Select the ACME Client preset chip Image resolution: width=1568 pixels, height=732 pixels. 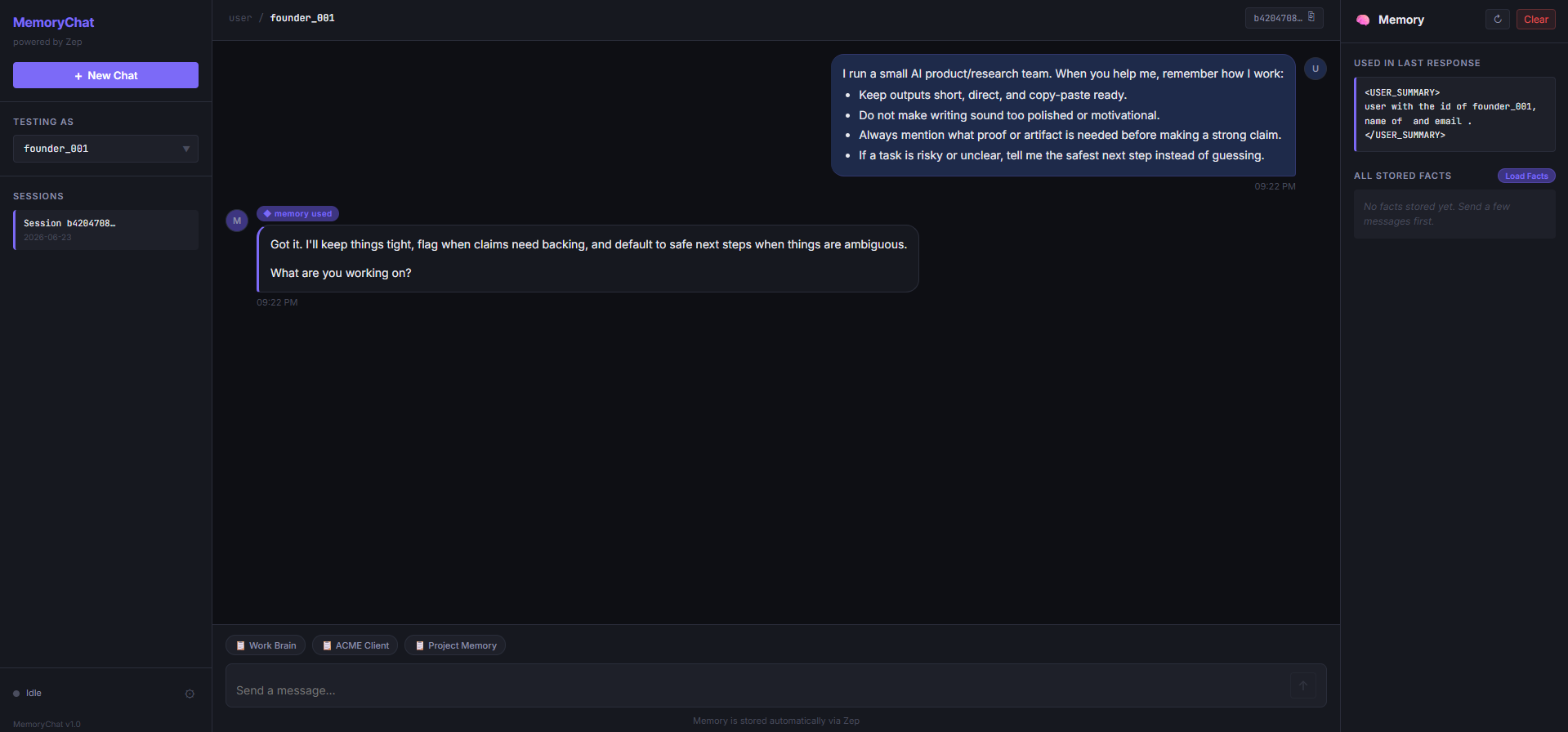[x=355, y=645]
